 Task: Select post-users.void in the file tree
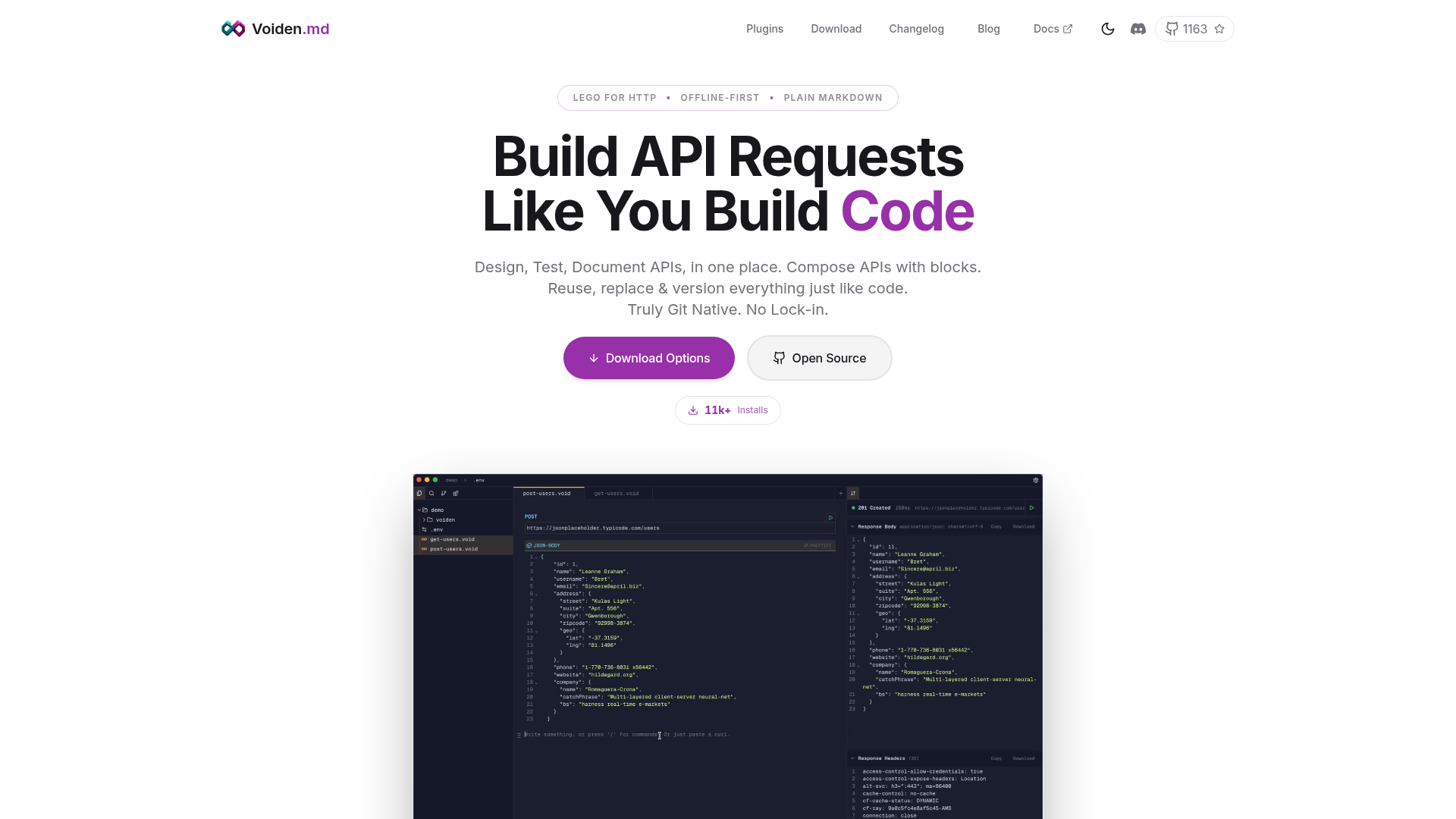tap(463, 549)
